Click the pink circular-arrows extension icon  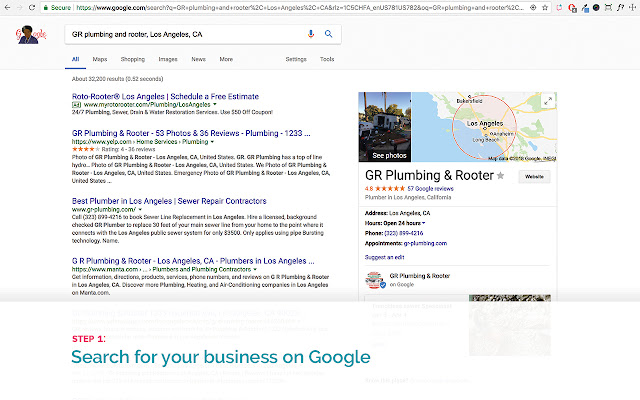point(560,7)
